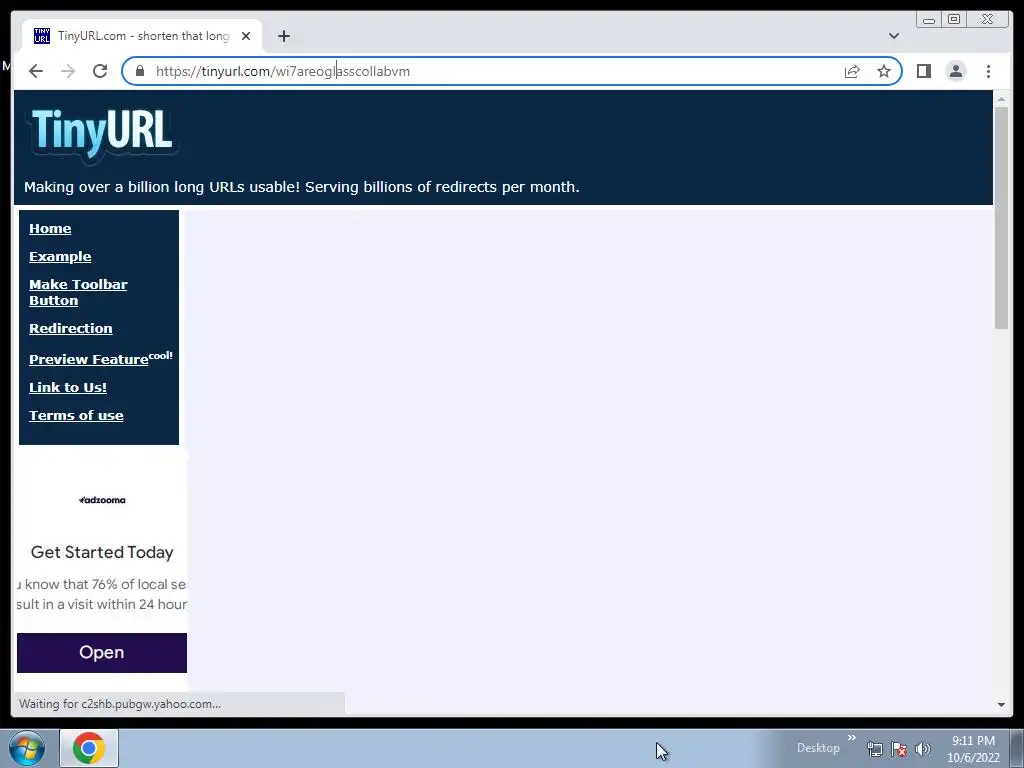Click the browser Back arrow
The width and height of the screenshot is (1024, 768).
point(36,71)
